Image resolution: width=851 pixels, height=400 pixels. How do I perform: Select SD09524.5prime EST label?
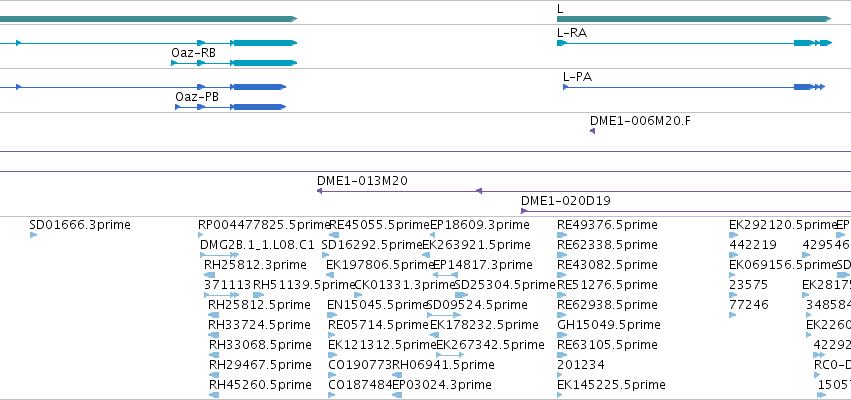(478, 305)
